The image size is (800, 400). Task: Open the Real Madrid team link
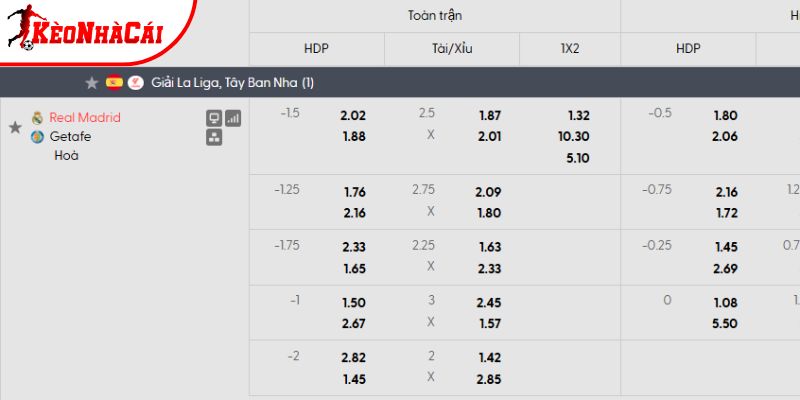[x=85, y=117]
